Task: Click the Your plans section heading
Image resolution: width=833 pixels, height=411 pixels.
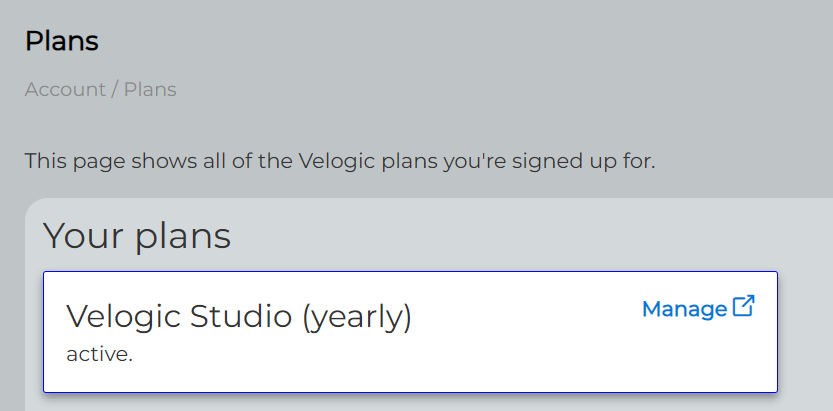Action: pos(137,236)
